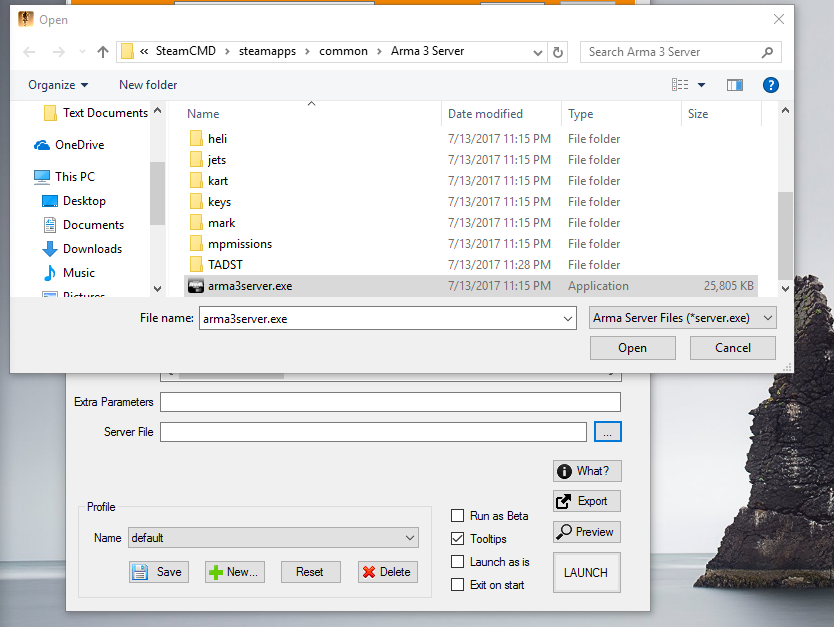Viewport: 834px width, 627px height.
Task: Enable Launch as is checkbox
Action: pos(457,562)
